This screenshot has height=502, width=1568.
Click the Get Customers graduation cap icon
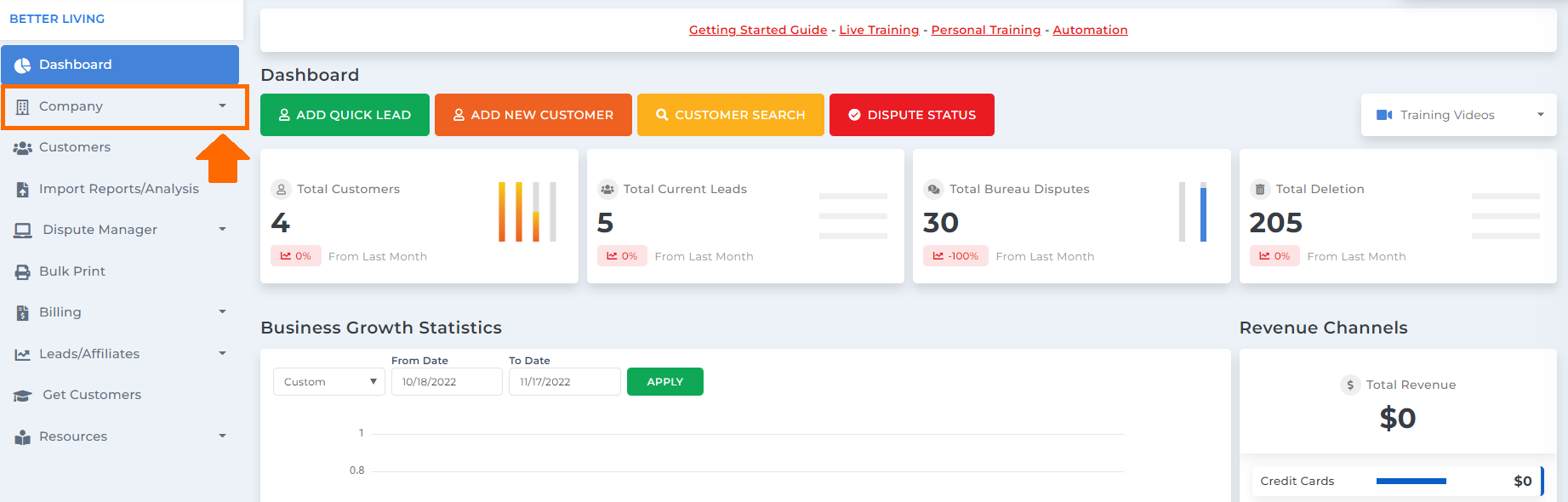click(23, 396)
